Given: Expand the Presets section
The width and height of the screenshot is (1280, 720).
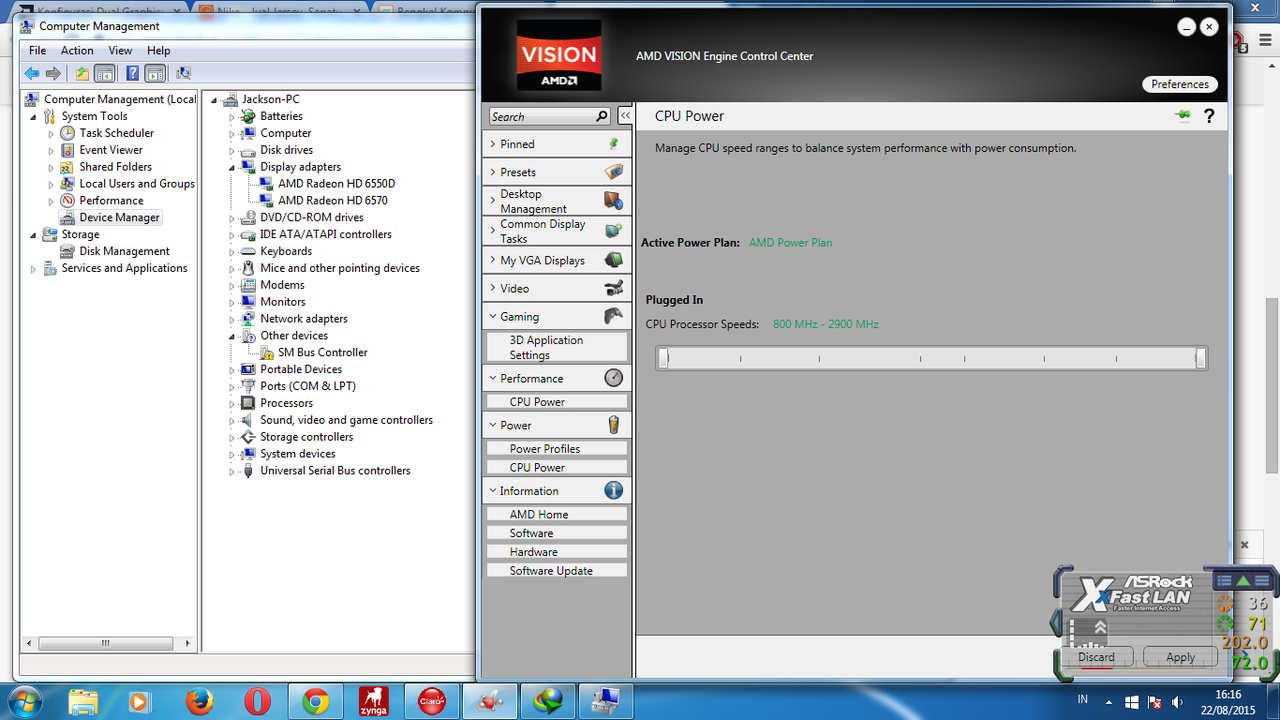Looking at the screenshot, I should pyautogui.click(x=557, y=172).
